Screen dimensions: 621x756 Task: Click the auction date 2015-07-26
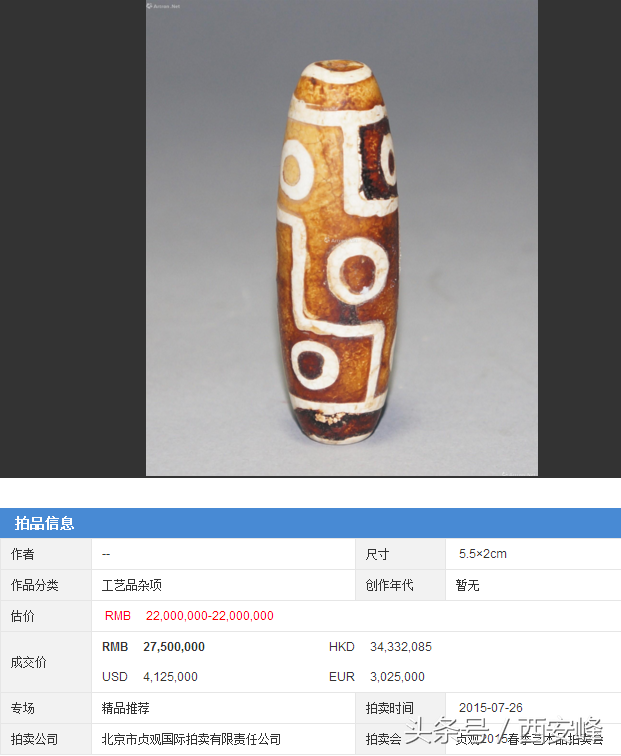490,707
